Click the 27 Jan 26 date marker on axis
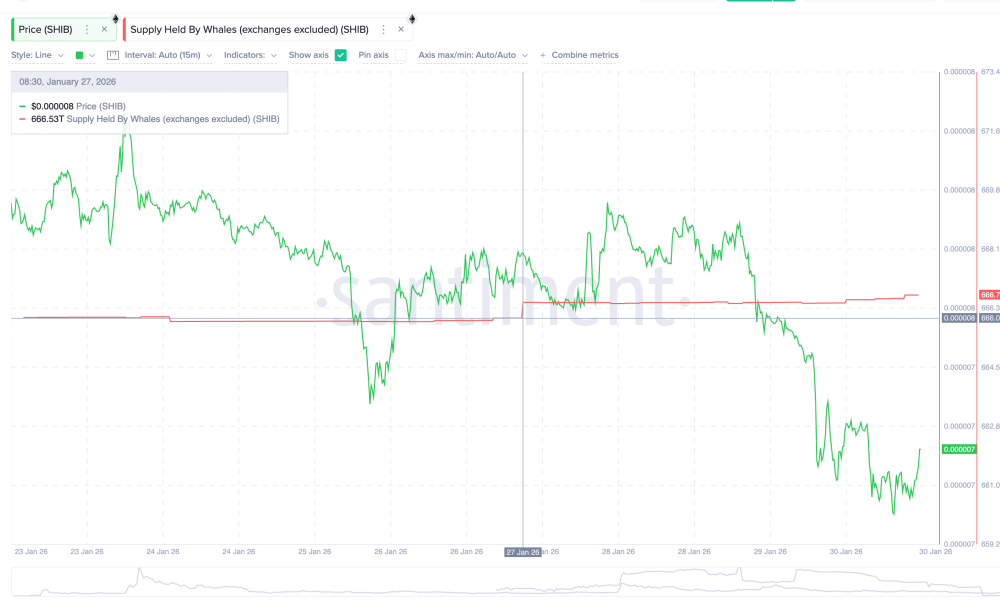 (523, 552)
